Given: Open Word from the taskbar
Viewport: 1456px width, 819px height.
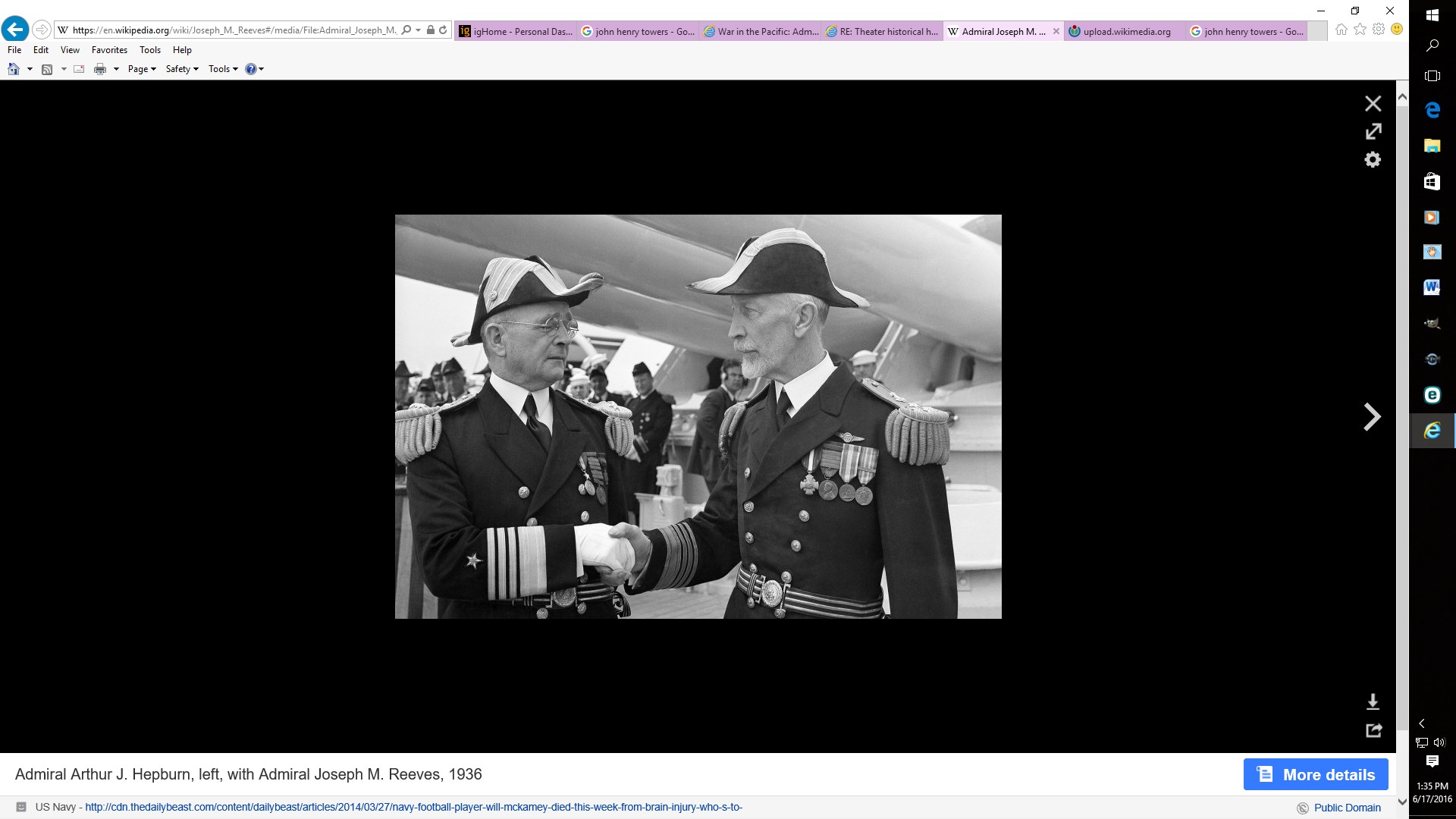Looking at the screenshot, I should click(1432, 287).
